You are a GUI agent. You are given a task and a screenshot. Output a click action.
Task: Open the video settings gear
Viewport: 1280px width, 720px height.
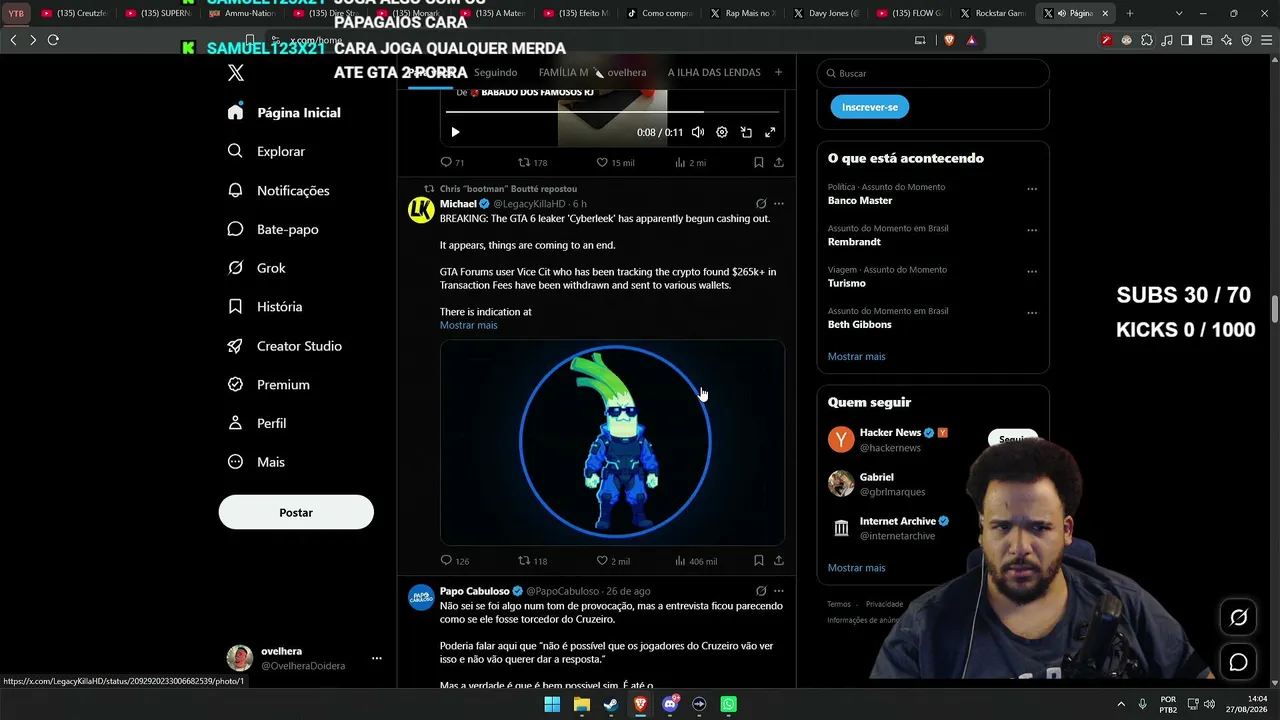722,132
